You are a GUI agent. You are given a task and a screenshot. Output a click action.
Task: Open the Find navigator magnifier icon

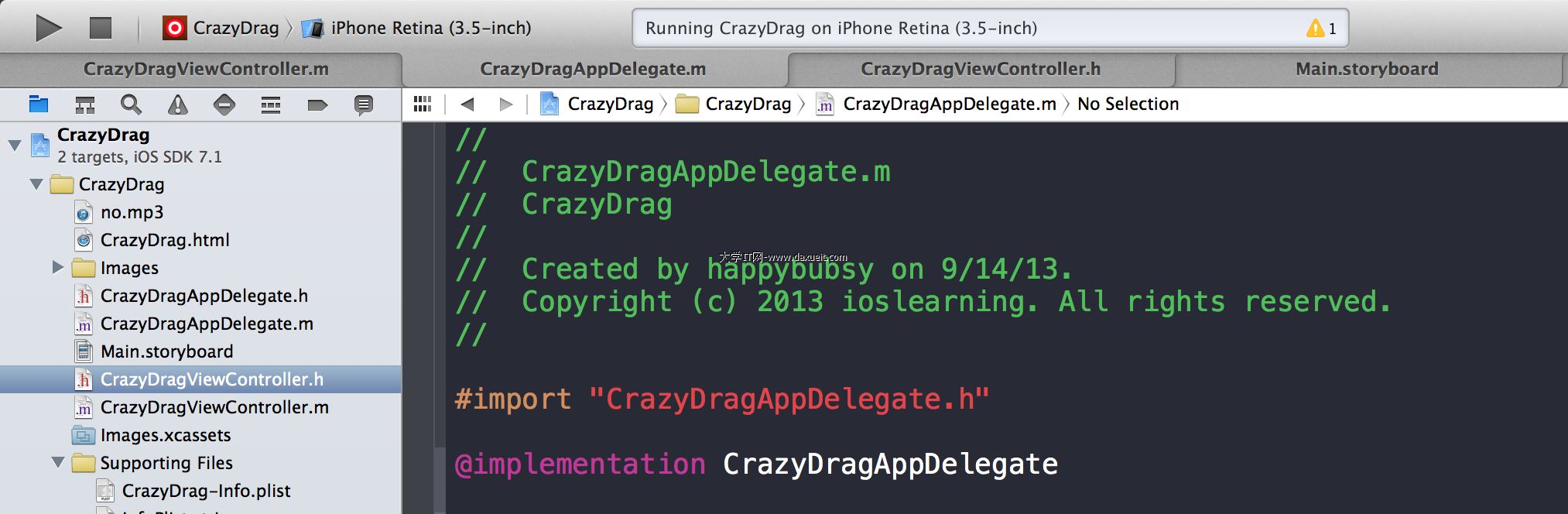click(132, 105)
